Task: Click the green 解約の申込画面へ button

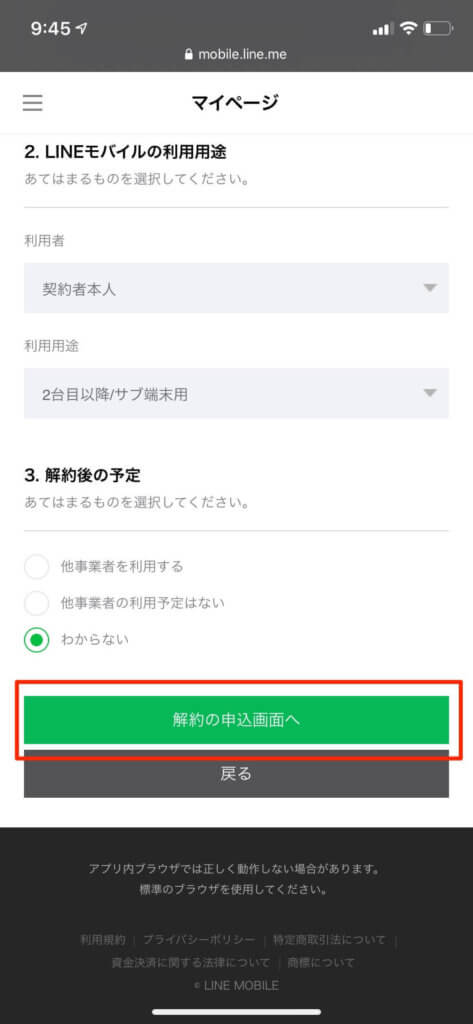Action: pos(236,720)
